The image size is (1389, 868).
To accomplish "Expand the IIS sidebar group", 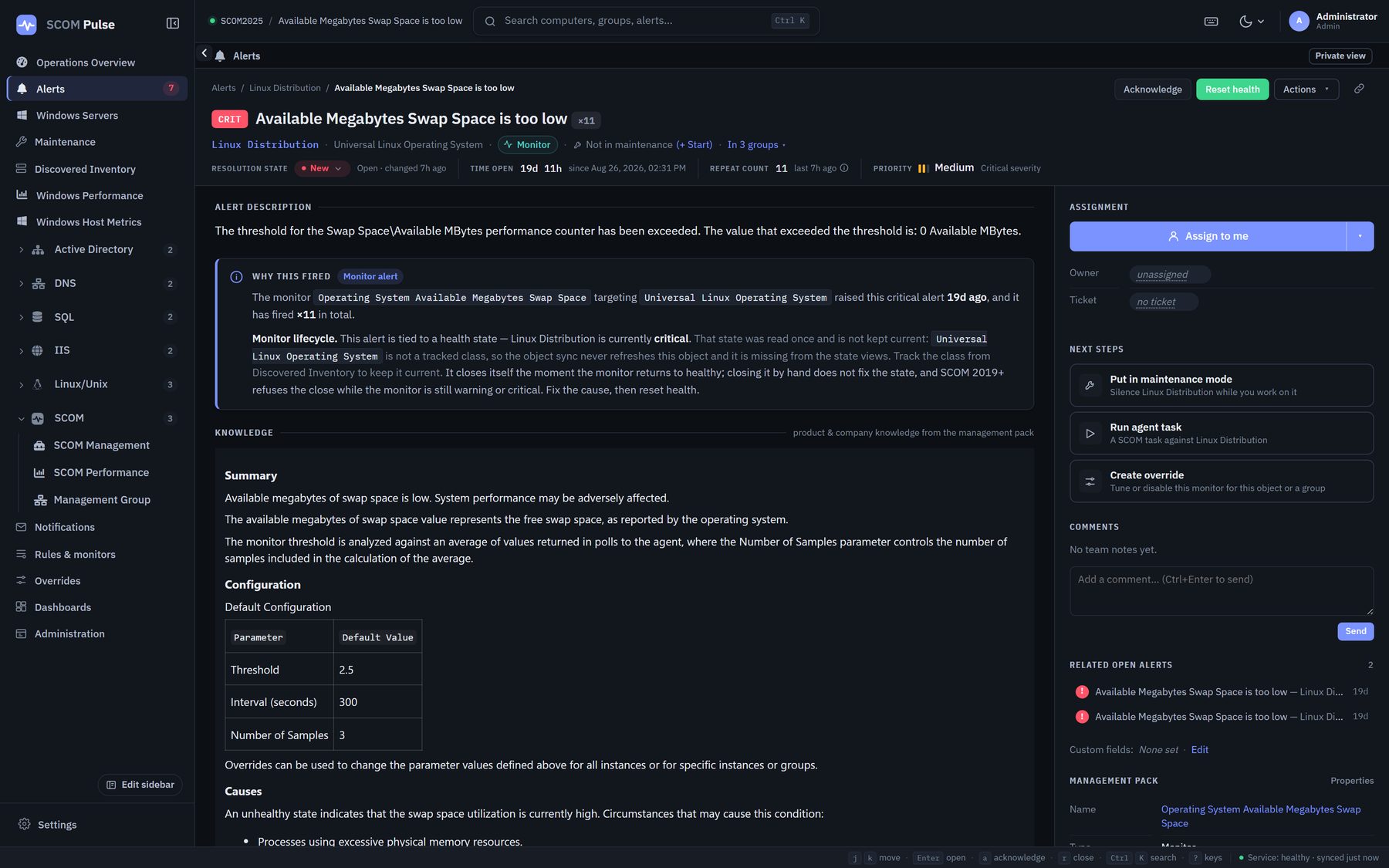I will (x=21, y=351).
